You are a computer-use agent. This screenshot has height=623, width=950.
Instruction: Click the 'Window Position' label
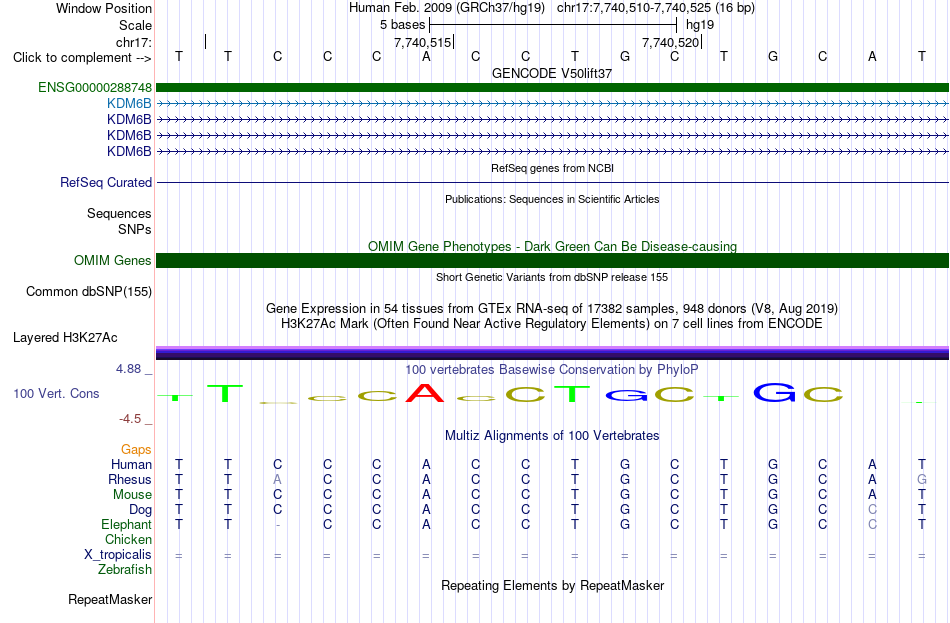pyautogui.click(x=104, y=8)
